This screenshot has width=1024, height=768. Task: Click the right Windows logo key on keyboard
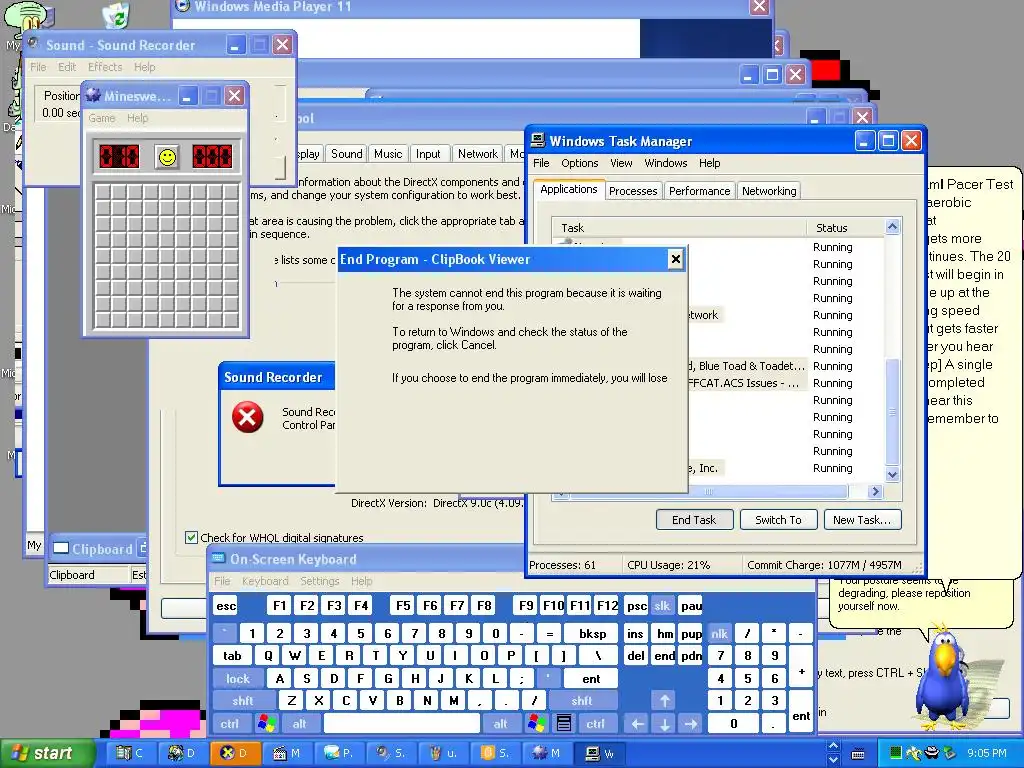pos(537,723)
